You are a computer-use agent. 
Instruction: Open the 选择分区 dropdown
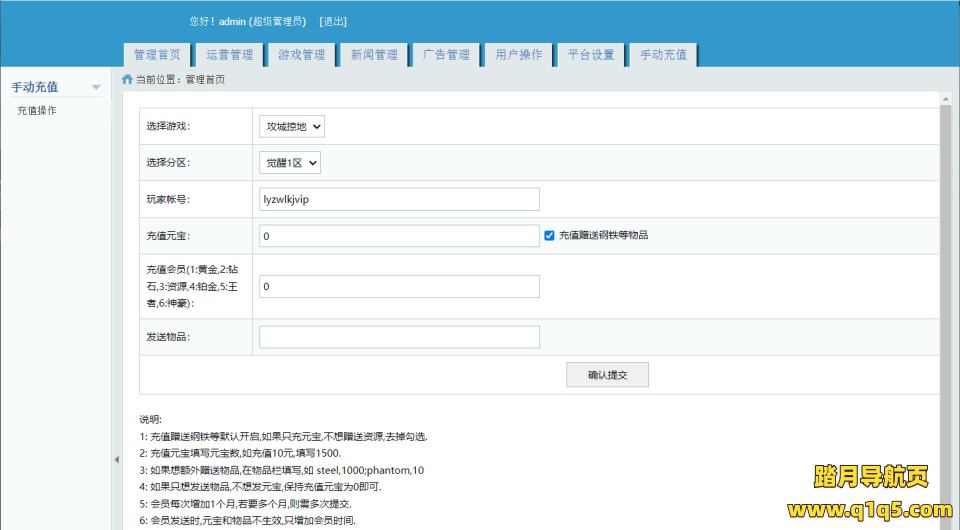pos(290,163)
